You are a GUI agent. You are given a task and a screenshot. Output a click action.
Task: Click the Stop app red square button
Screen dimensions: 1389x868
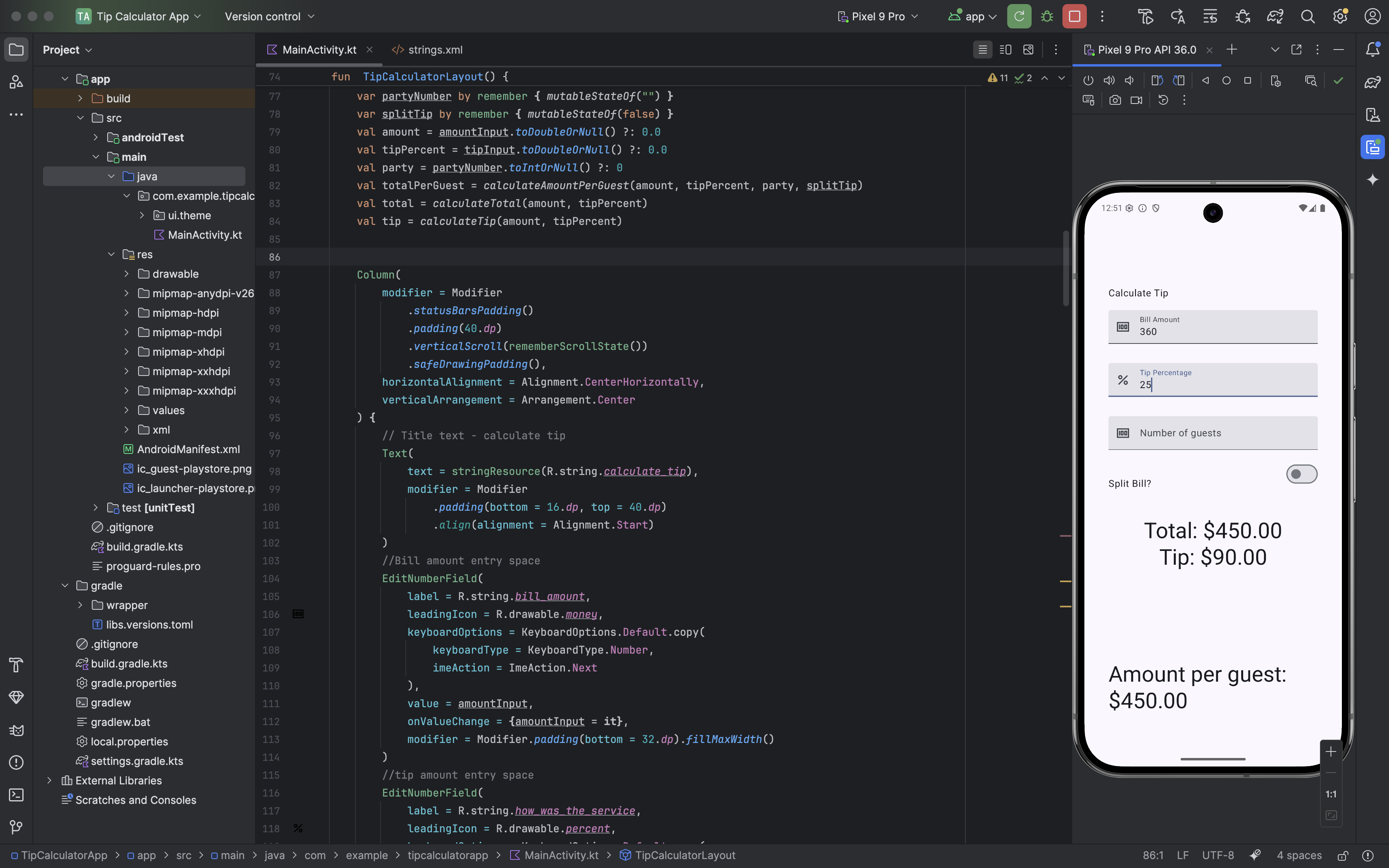click(x=1074, y=17)
